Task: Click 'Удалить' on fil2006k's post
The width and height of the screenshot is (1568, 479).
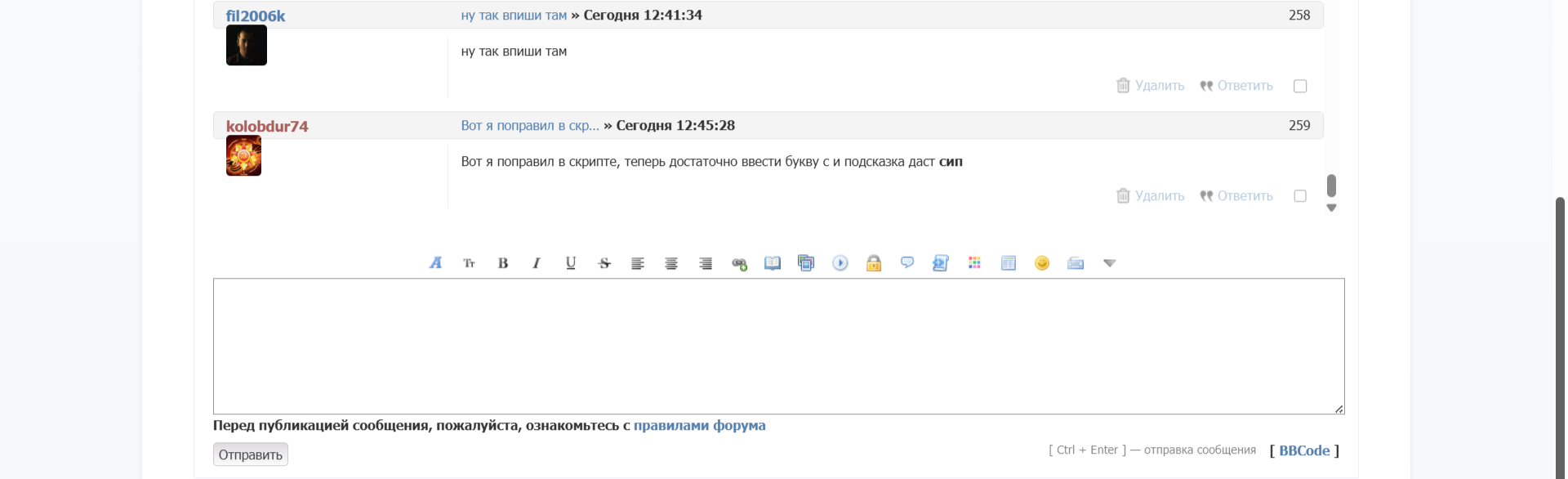Action: pyautogui.click(x=1160, y=86)
